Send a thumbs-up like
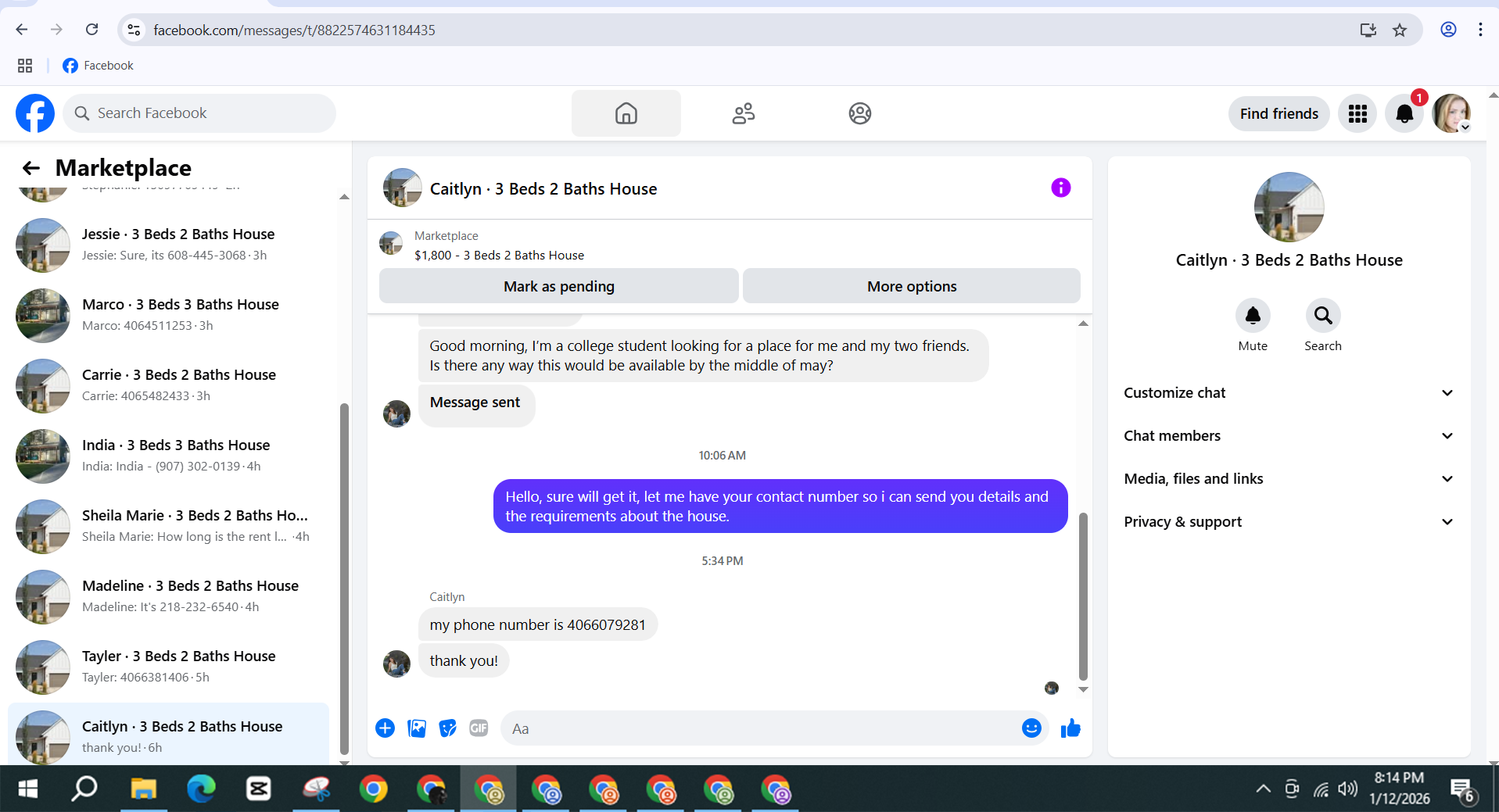The width and height of the screenshot is (1499, 812). coord(1070,728)
